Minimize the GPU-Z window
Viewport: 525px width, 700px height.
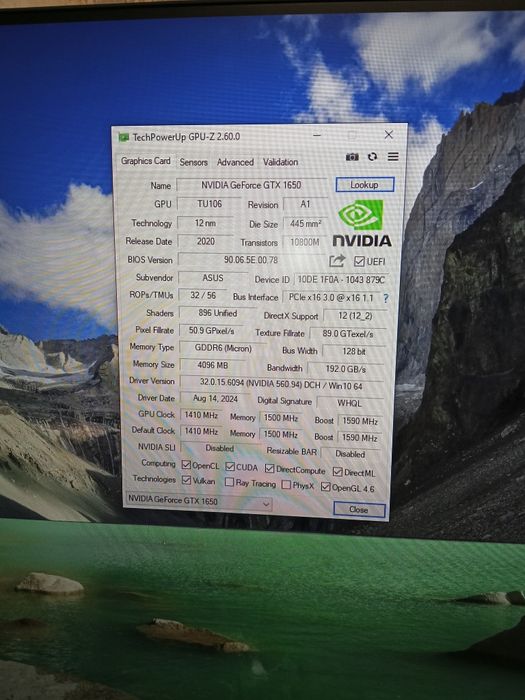pos(317,135)
